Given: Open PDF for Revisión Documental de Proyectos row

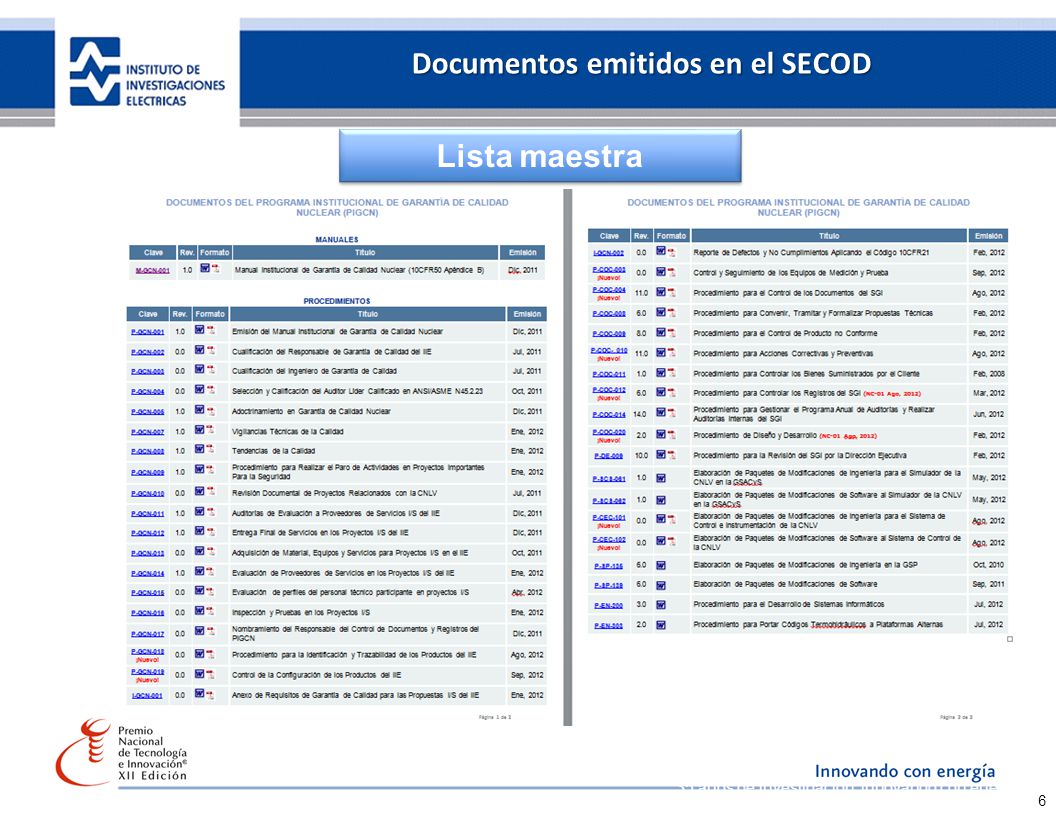Looking at the screenshot, I should [211, 492].
